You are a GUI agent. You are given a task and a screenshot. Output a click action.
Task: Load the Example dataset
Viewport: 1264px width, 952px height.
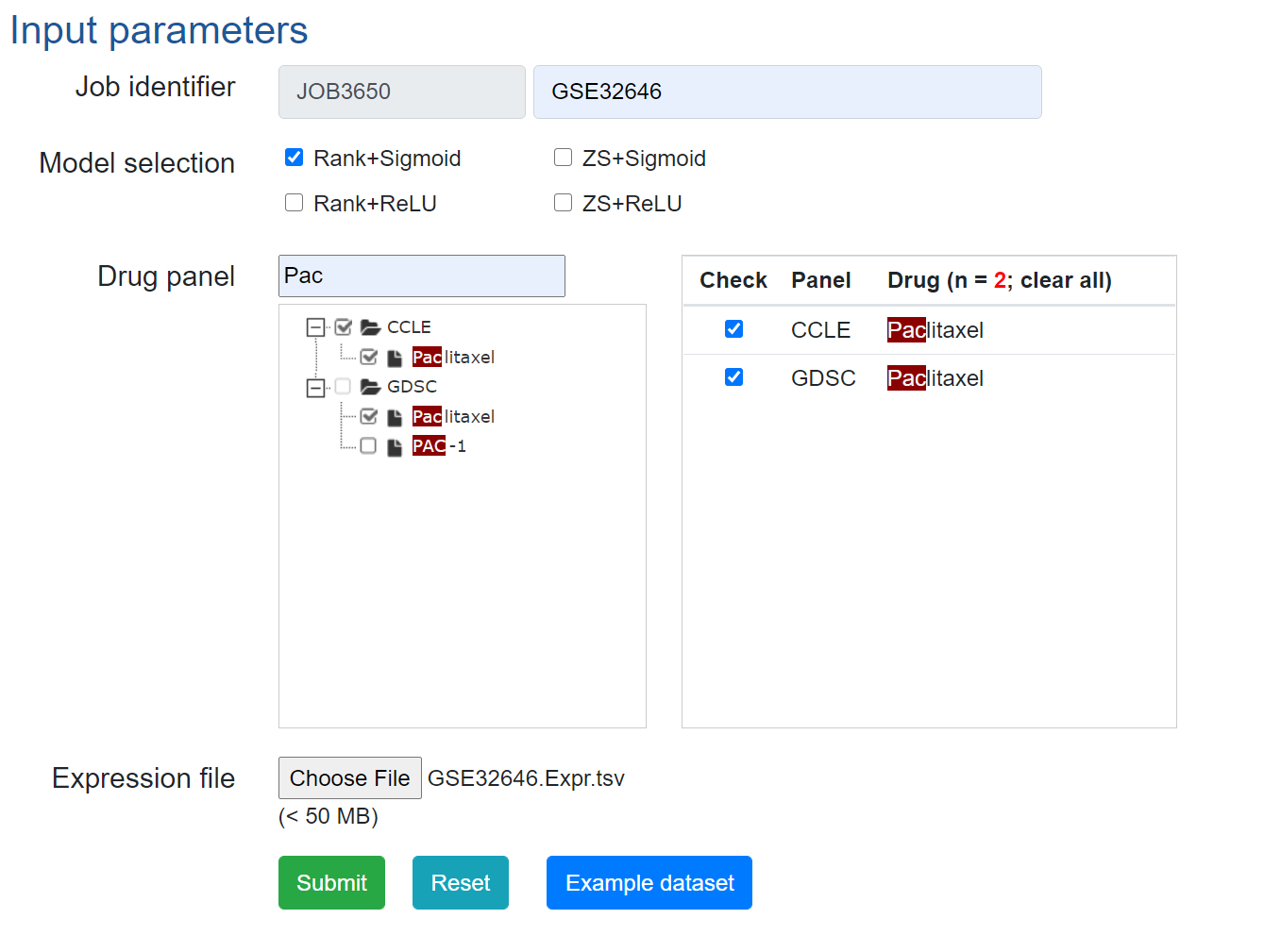649,883
